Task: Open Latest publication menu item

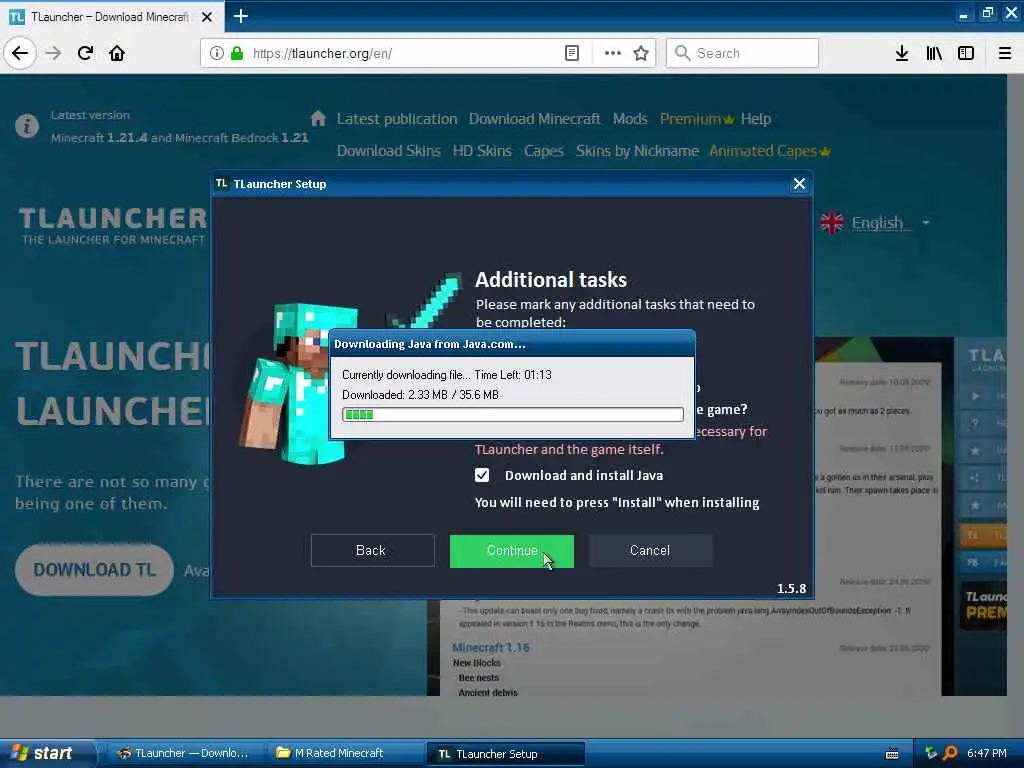Action: pos(397,119)
